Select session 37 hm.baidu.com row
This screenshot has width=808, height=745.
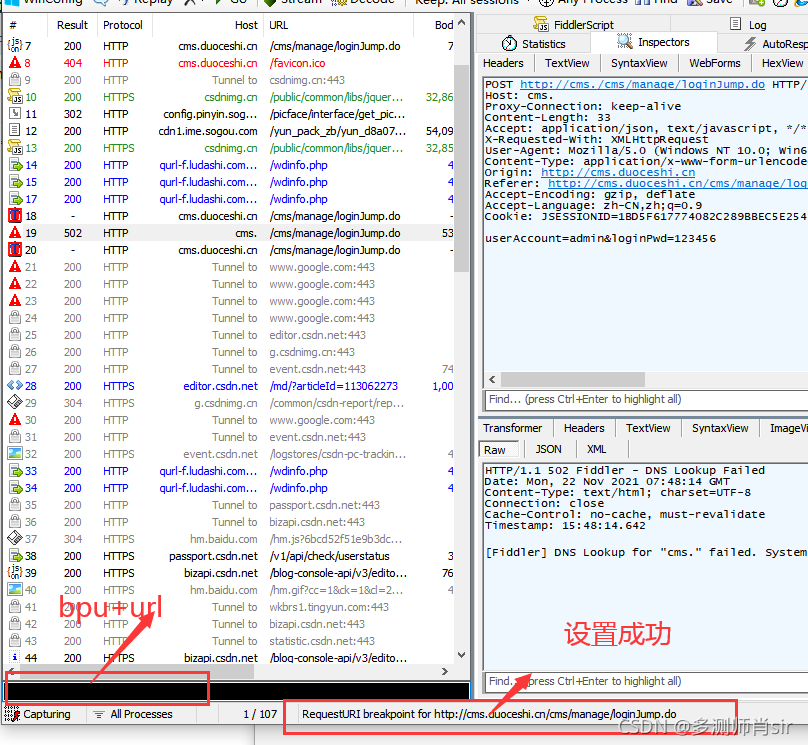coord(230,539)
